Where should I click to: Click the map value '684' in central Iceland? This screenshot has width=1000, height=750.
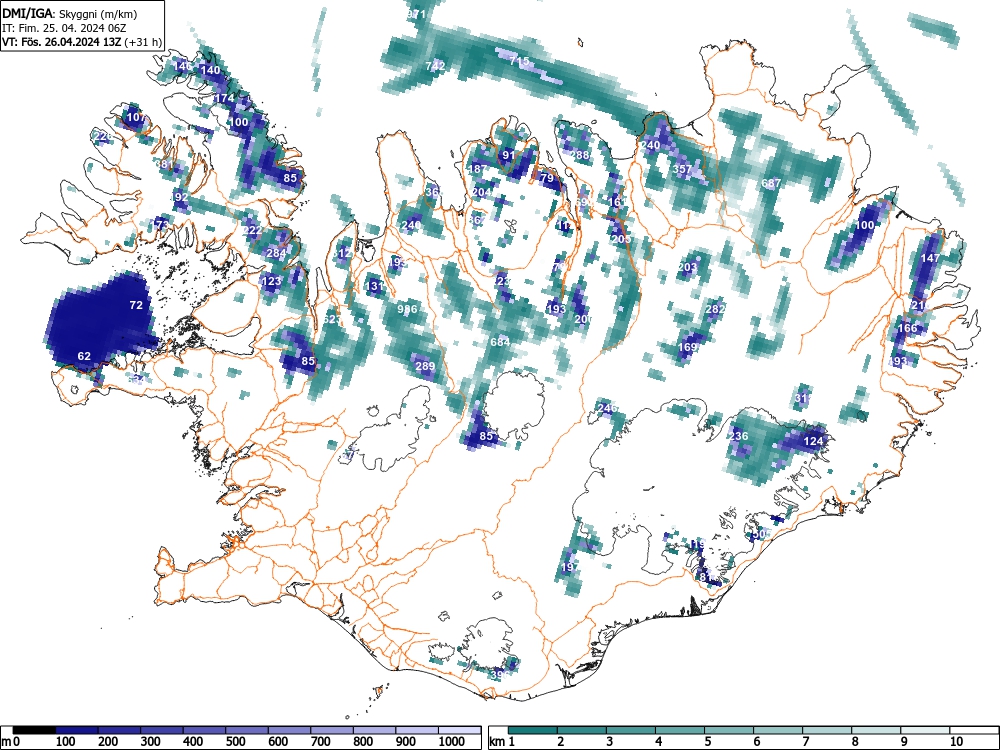coord(500,342)
